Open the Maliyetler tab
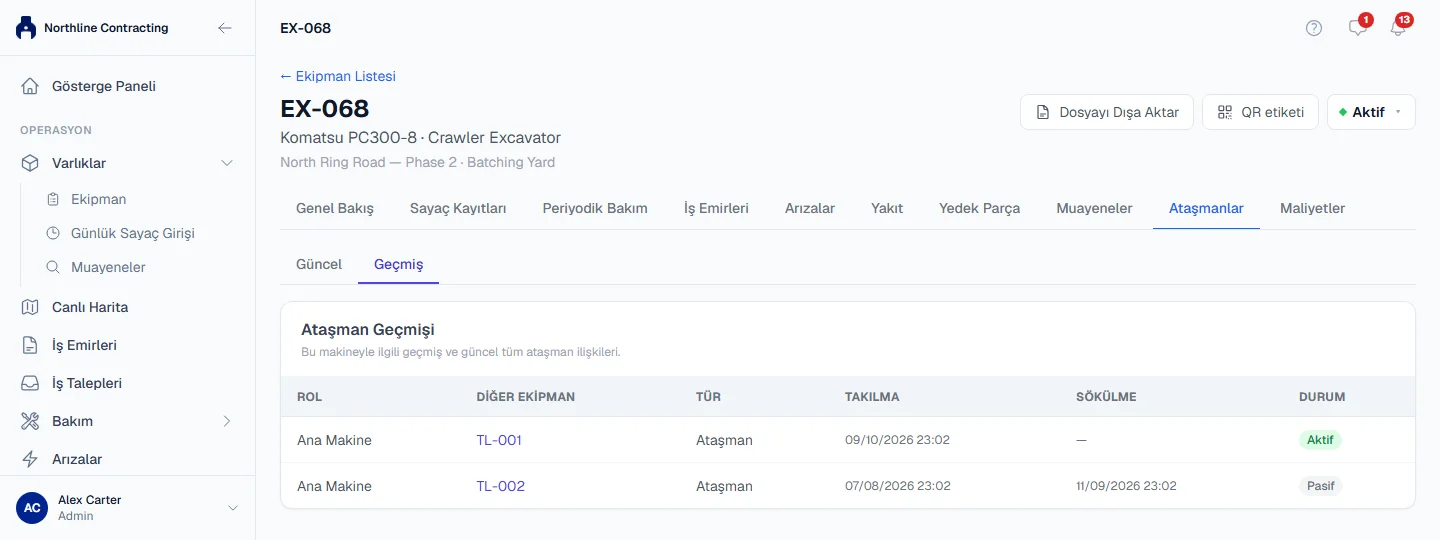The height and width of the screenshot is (540, 1440). click(x=1312, y=208)
